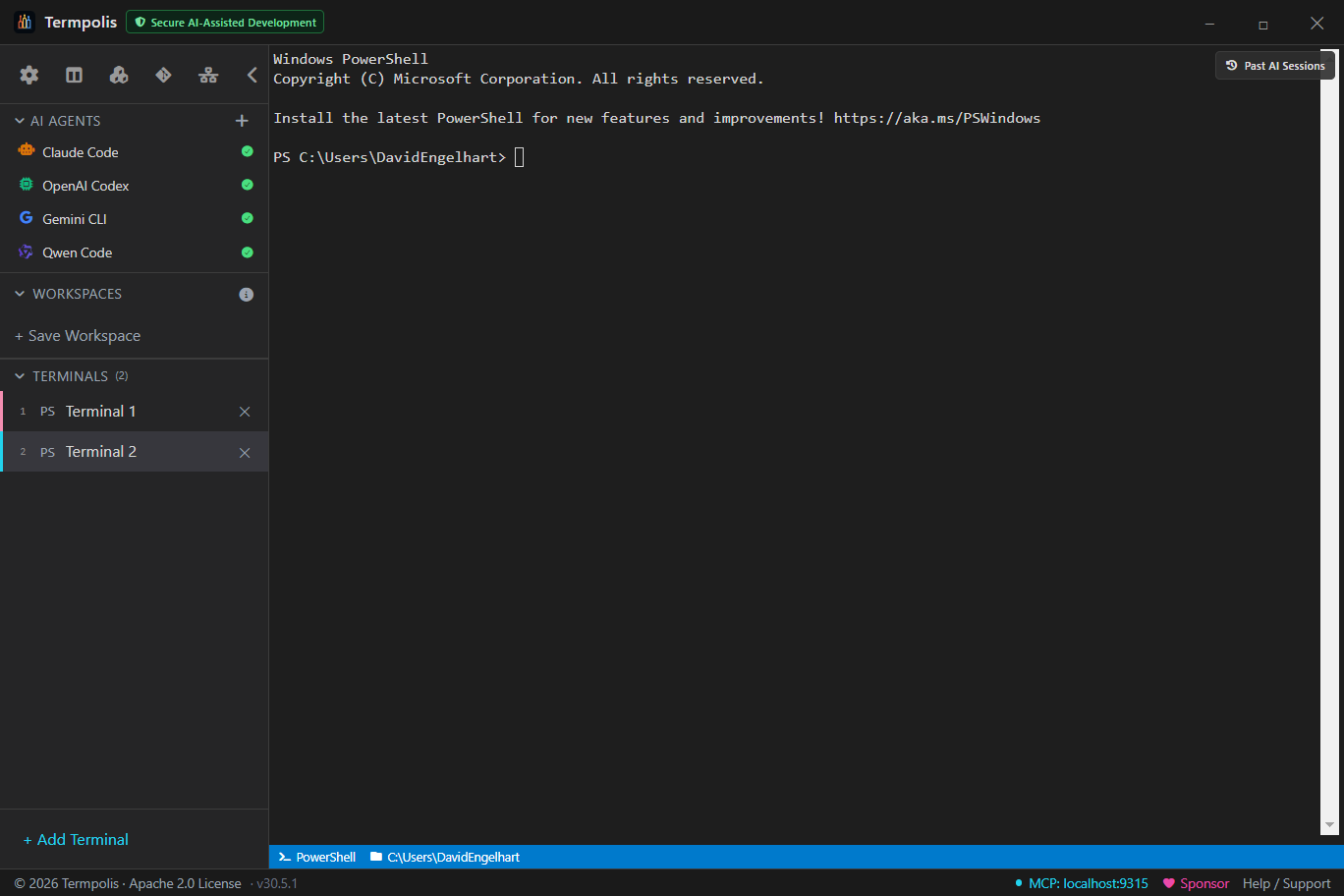The width and height of the screenshot is (1344, 896).
Task: Toggle Qwen Code green status check
Action: pyautogui.click(x=248, y=252)
